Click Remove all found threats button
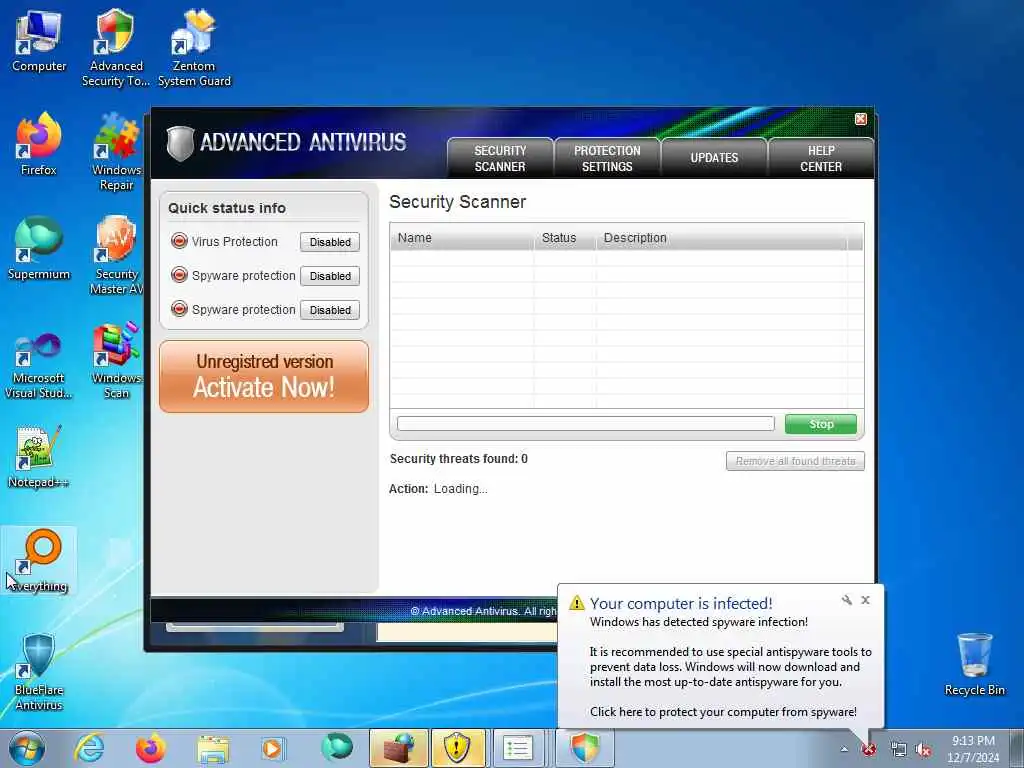Image resolution: width=1024 pixels, height=768 pixels. (x=795, y=461)
